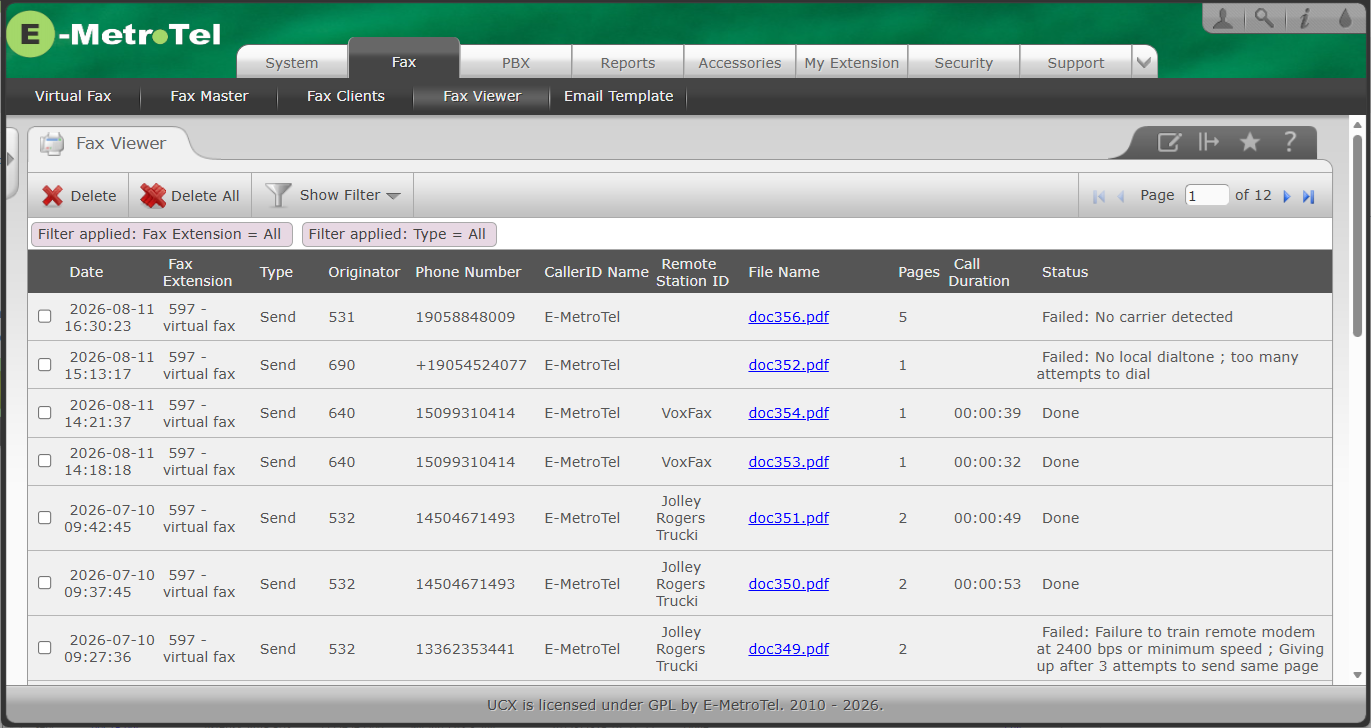Jump to the last page of results

coord(1308,196)
